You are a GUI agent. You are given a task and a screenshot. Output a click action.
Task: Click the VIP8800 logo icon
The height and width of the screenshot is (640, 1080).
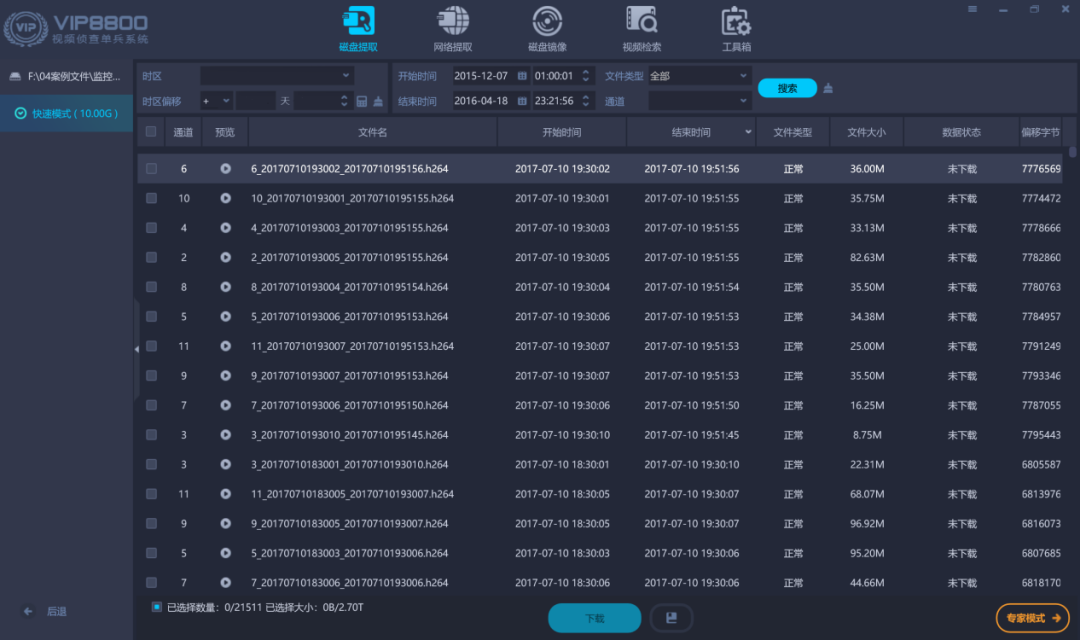click(25, 28)
